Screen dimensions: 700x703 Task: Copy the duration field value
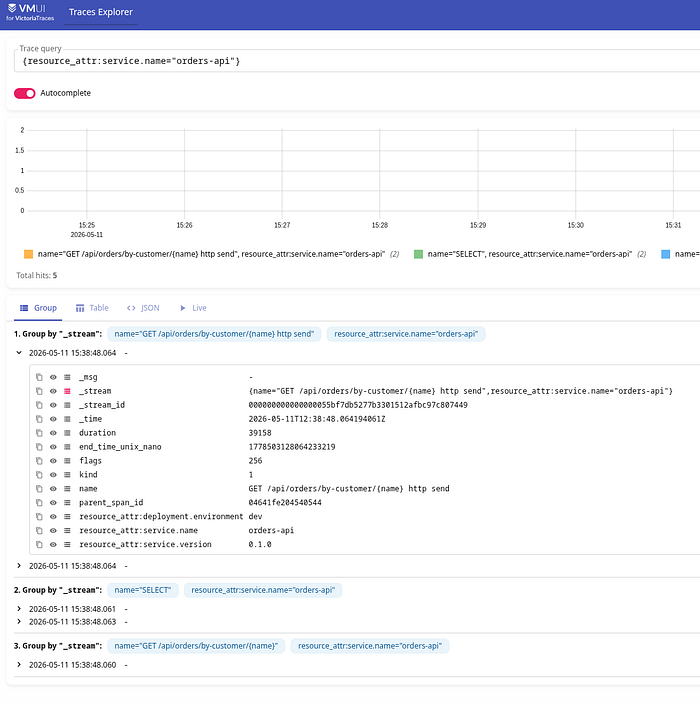point(39,433)
